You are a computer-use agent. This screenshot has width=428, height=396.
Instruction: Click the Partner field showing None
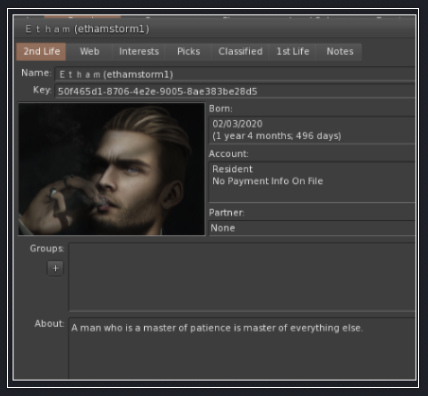[312, 228]
